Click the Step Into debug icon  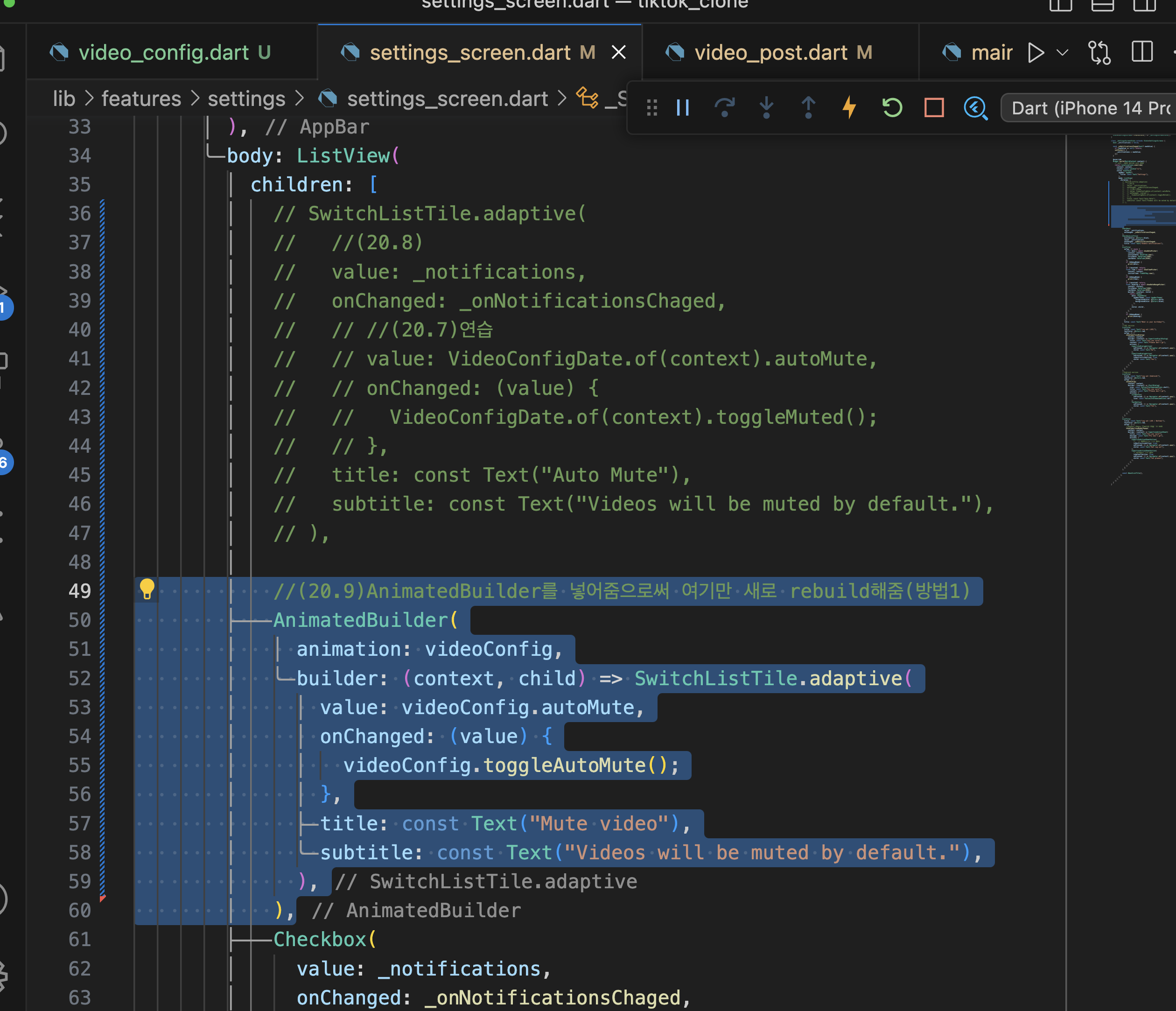pyautogui.click(x=766, y=108)
